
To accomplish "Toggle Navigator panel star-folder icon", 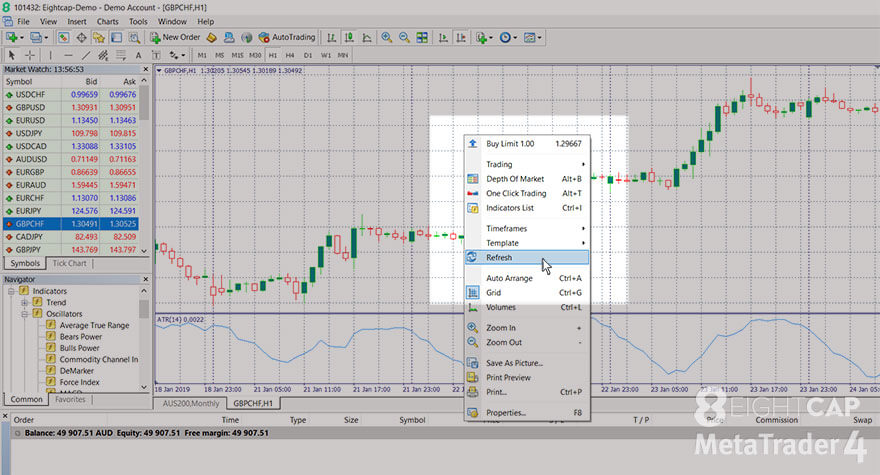I will pyautogui.click(x=99, y=38).
